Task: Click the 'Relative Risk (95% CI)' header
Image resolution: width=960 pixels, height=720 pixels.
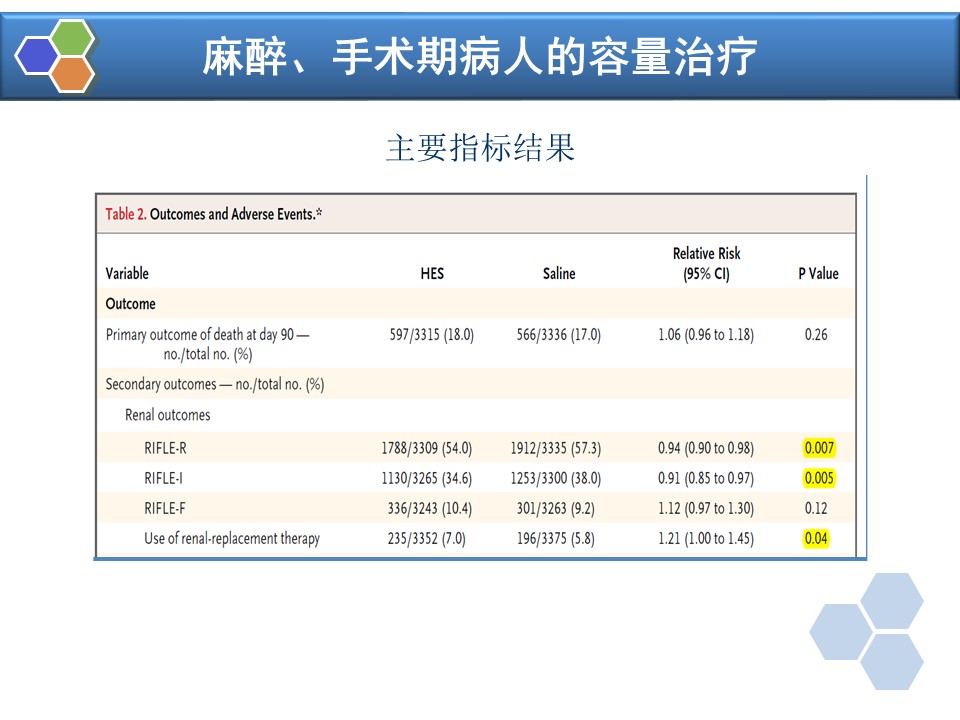Action: (x=707, y=263)
